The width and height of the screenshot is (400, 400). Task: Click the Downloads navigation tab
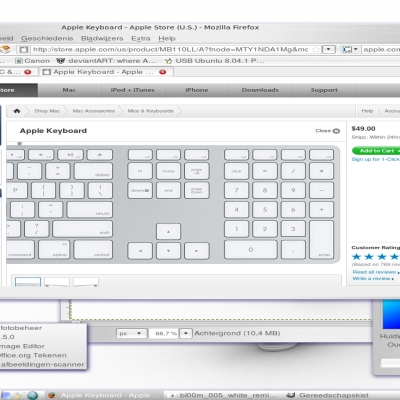[x=260, y=90]
